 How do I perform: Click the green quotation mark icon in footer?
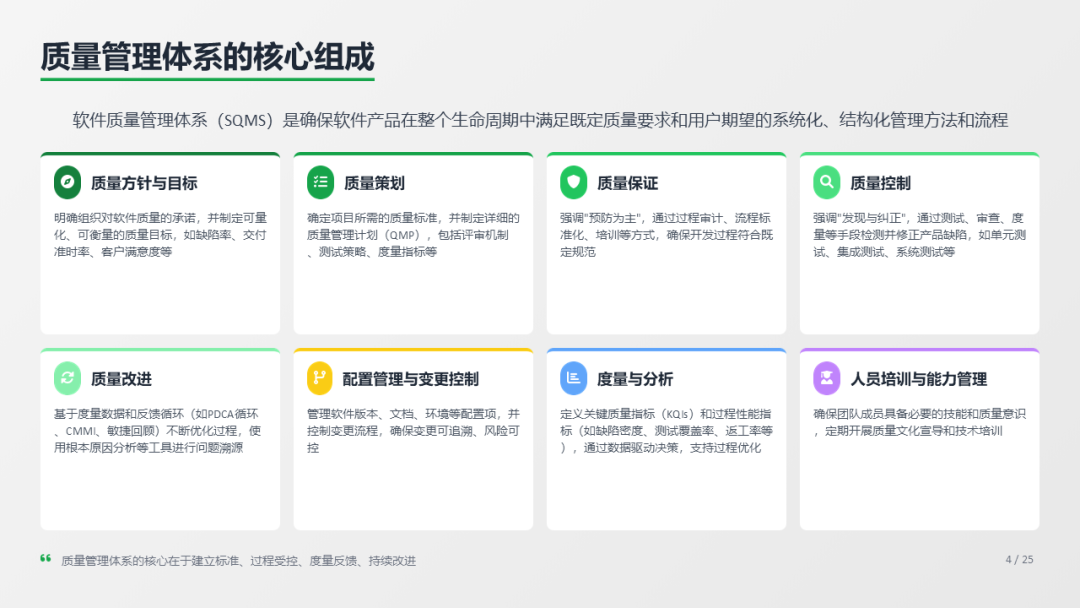click(x=46, y=559)
